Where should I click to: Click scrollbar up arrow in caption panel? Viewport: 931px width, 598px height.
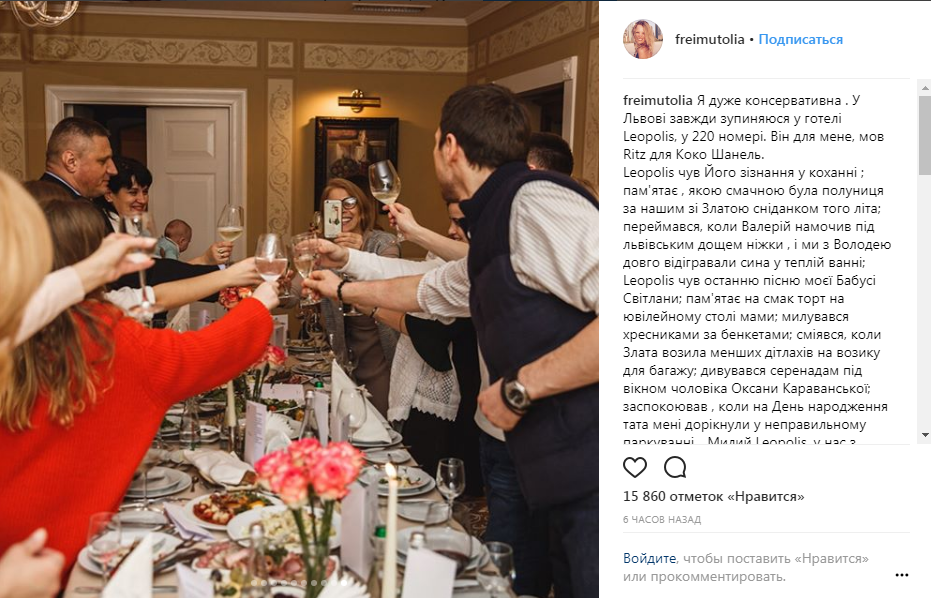pos(924,88)
